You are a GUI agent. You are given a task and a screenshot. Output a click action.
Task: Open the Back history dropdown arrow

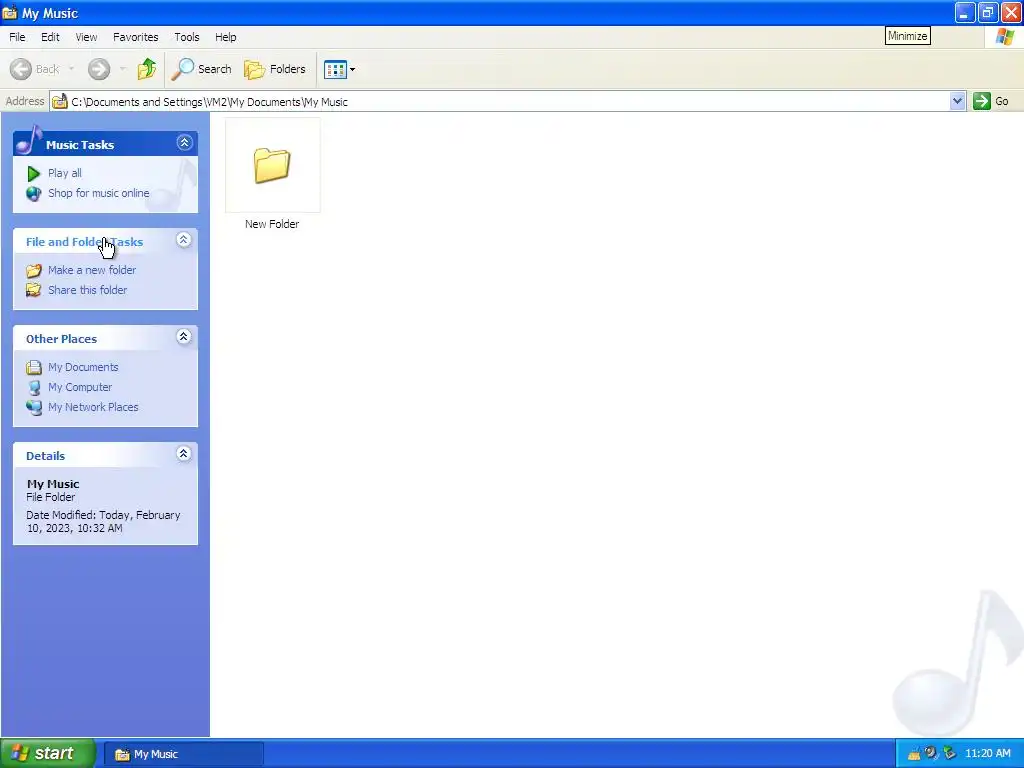click(71, 69)
